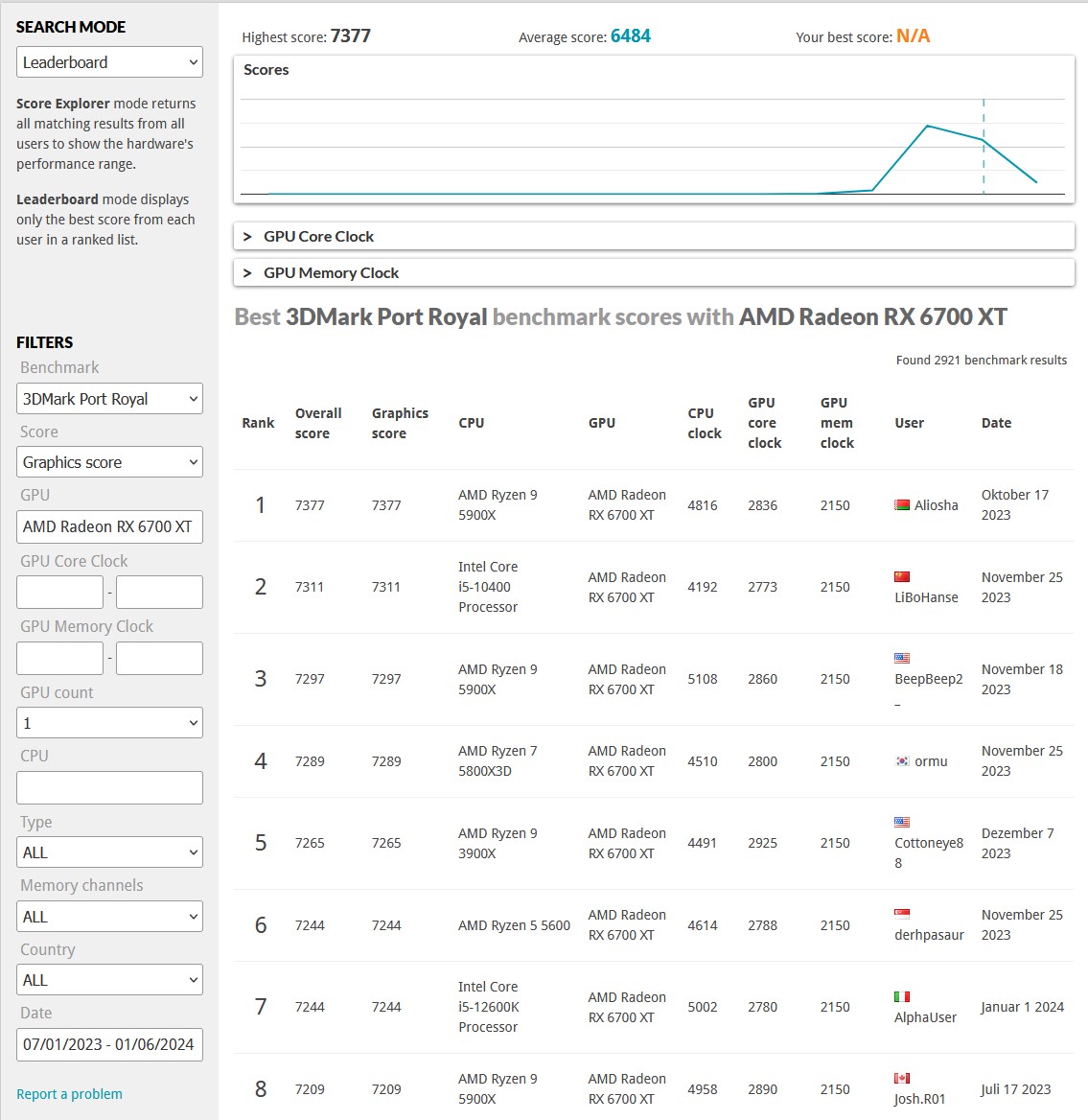Screen dimensions: 1088x1120
Task: Click the CPU filter input field
Action: pyautogui.click(x=109, y=788)
